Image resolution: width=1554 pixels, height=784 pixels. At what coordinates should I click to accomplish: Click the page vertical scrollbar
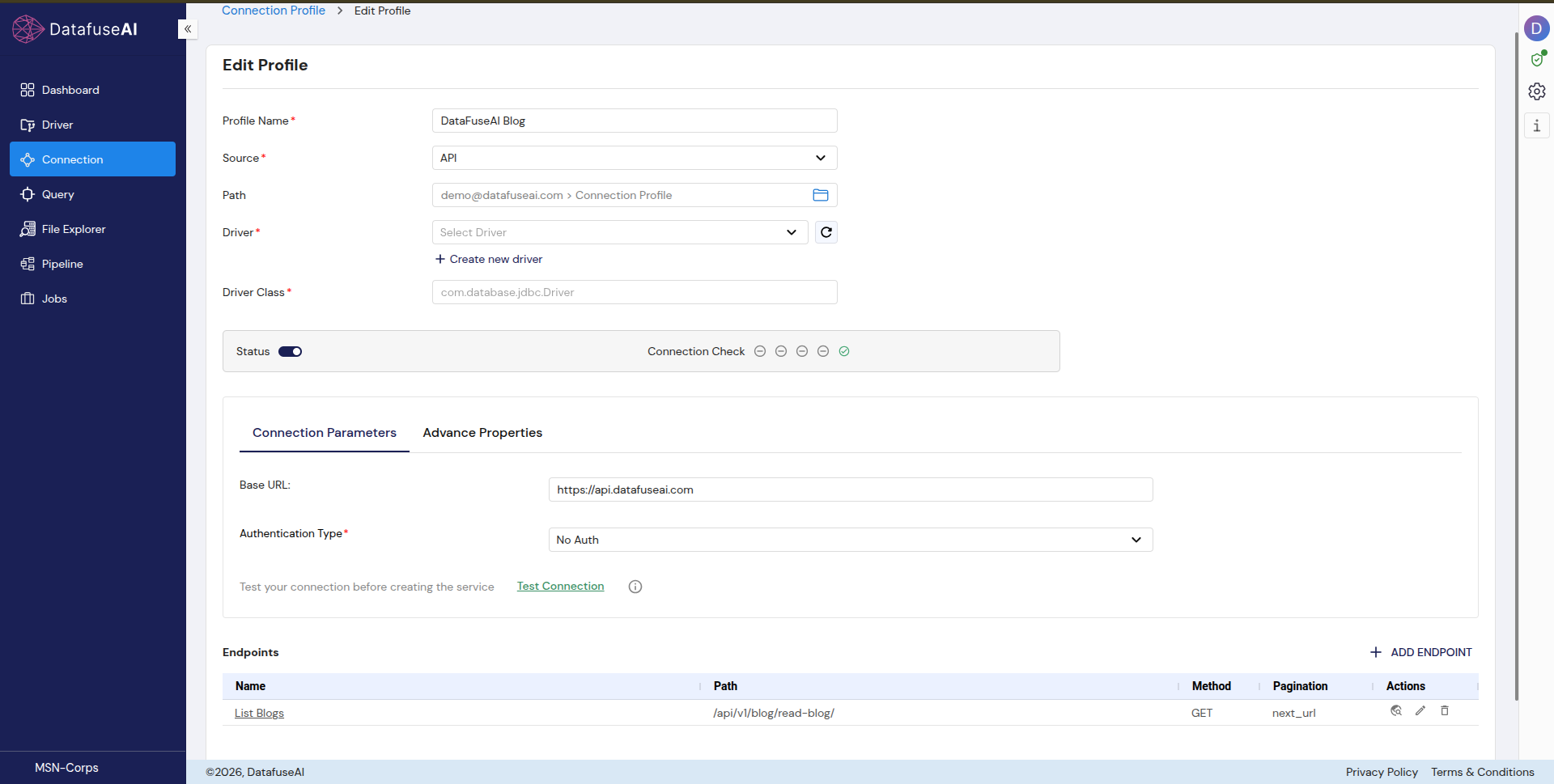[1516, 366]
